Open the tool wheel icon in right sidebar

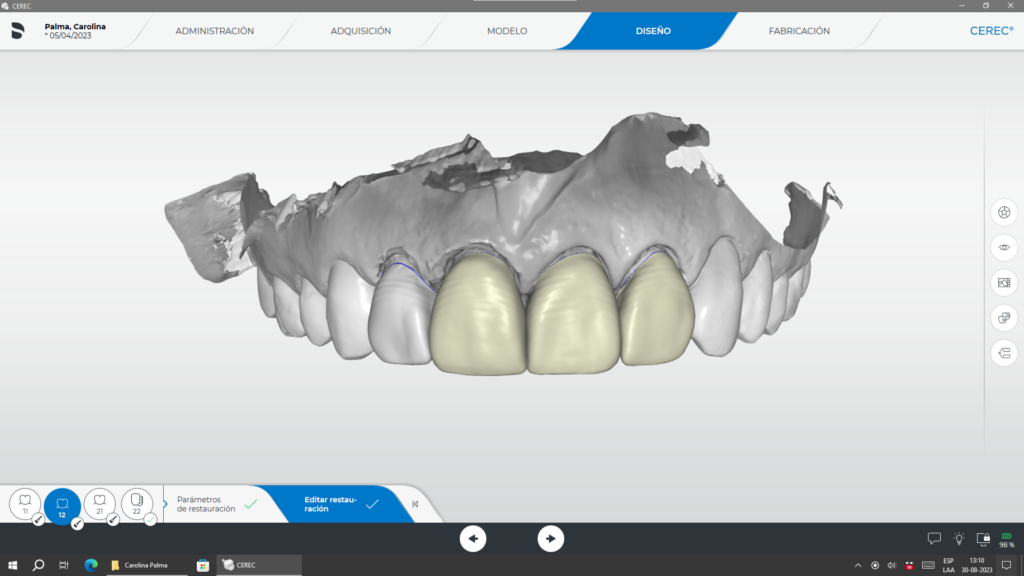[x=1004, y=212]
